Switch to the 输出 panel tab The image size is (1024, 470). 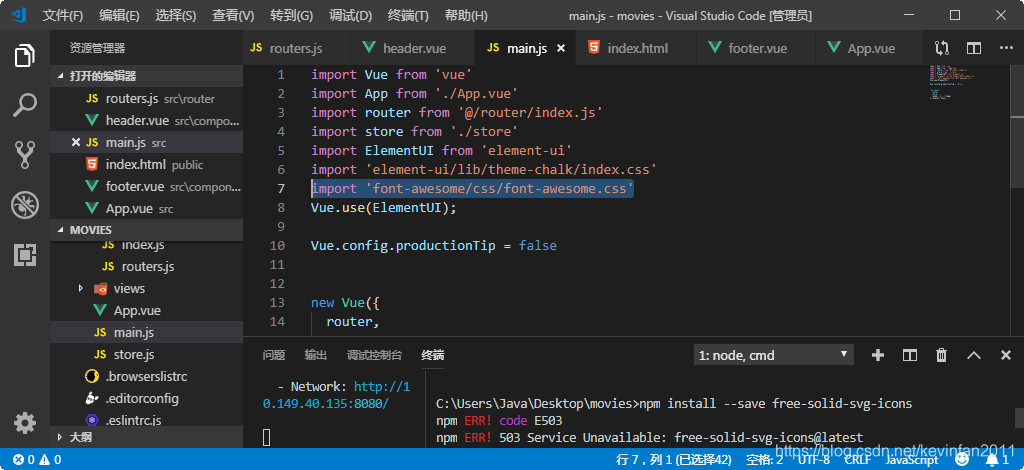click(x=315, y=355)
